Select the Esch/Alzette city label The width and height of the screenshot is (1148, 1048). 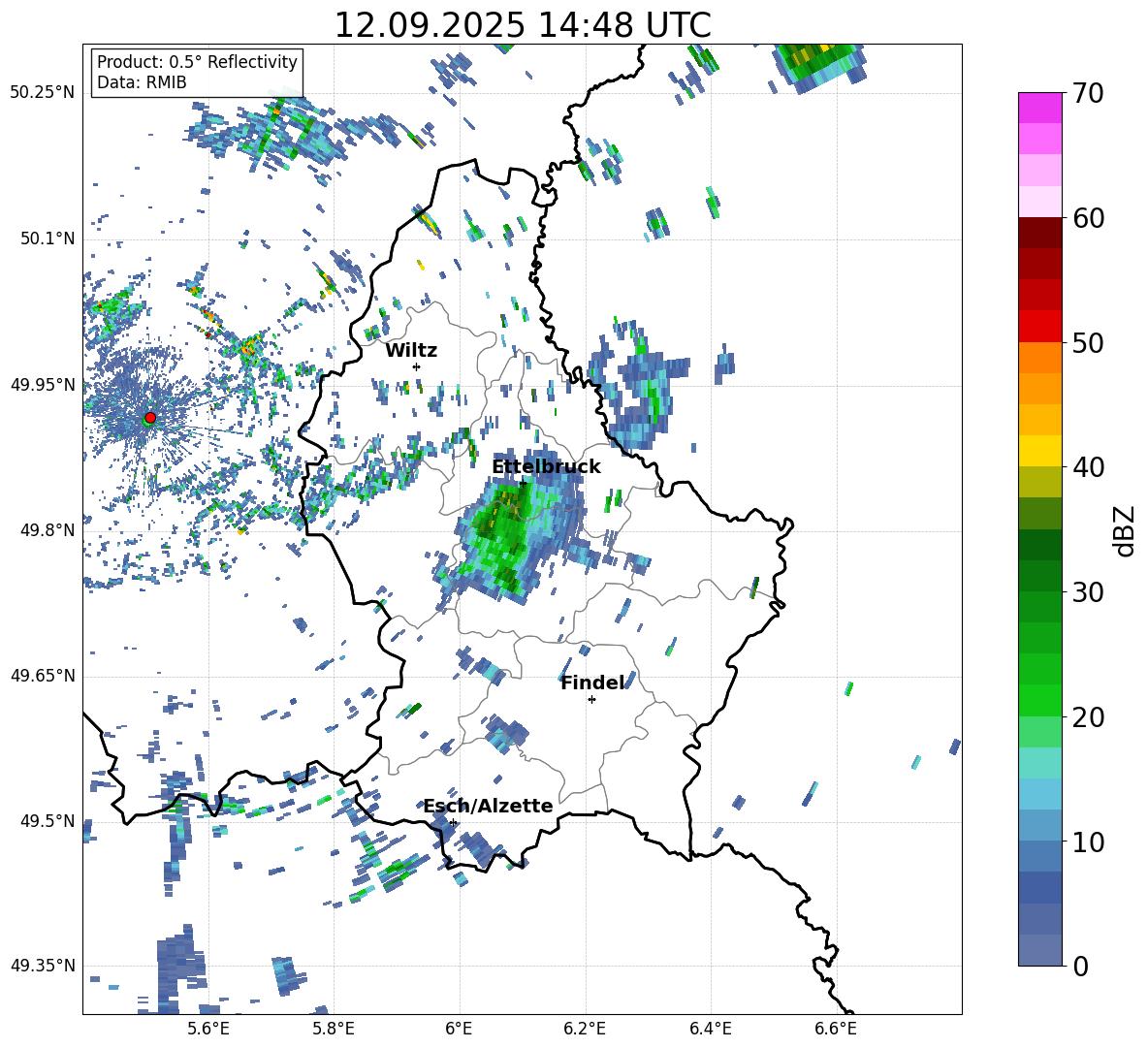tap(488, 806)
